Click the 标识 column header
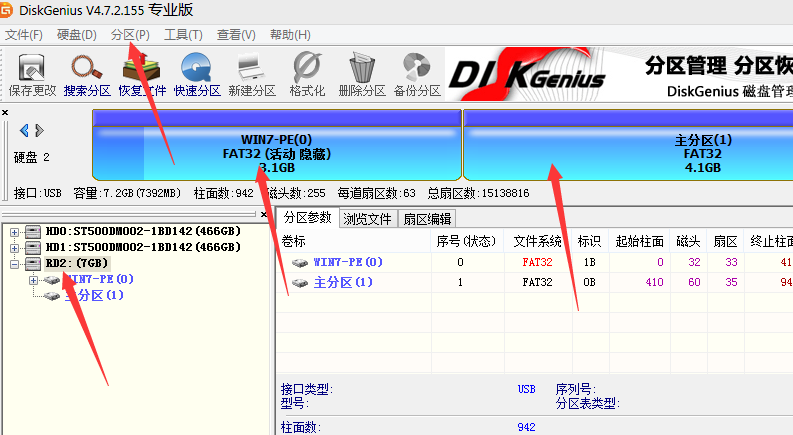This screenshot has height=435, width=793. 589,241
